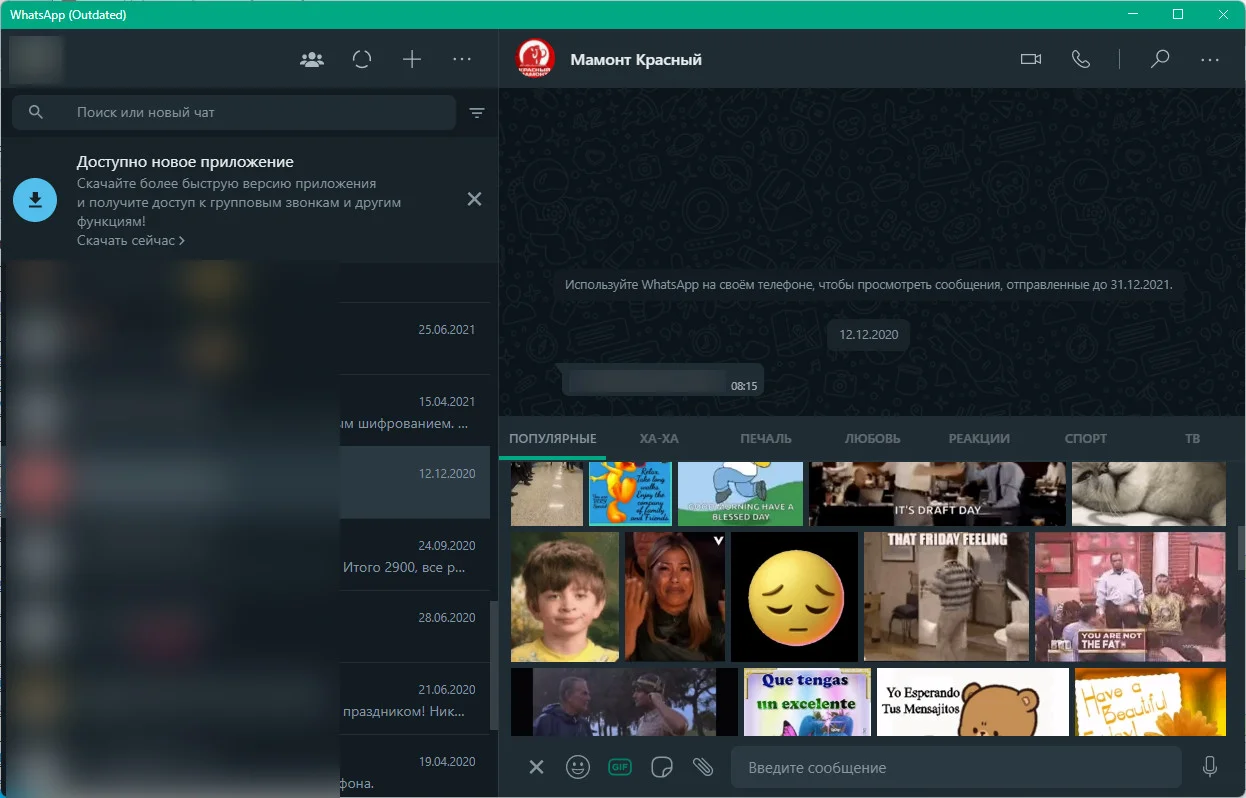The height and width of the screenshot is (798, 1246).
Task: Open your profile picture in sidebar header
Action: [36, 59]
